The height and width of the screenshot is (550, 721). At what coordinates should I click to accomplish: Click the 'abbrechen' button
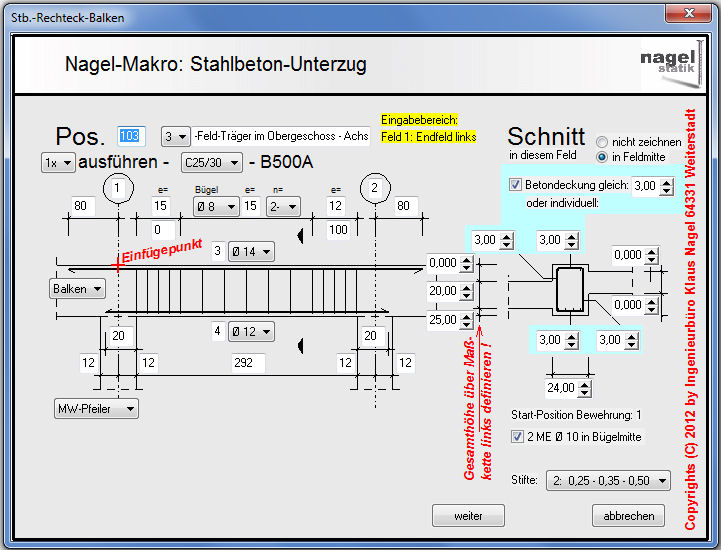click(629, 516)
